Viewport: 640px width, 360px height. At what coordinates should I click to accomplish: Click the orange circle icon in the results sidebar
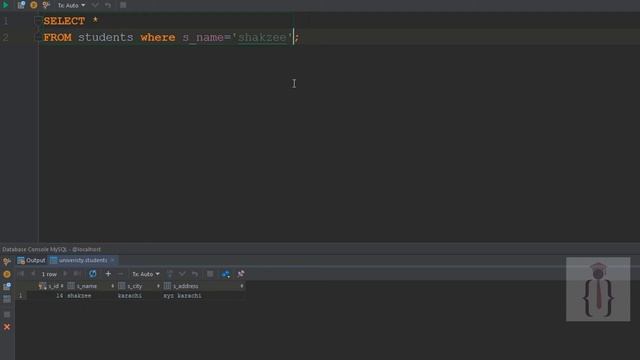click(x=7, y=274)
